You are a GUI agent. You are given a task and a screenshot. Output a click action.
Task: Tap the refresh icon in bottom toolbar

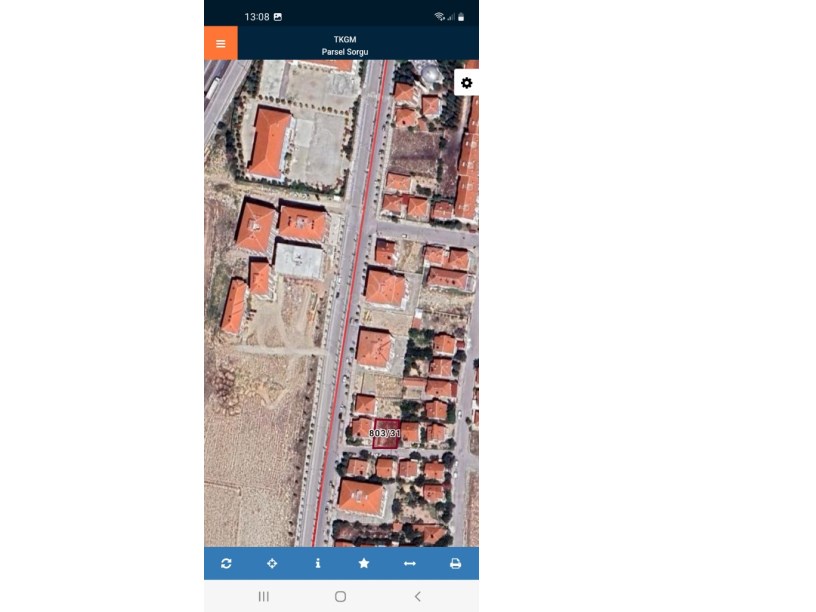(226, 564)
